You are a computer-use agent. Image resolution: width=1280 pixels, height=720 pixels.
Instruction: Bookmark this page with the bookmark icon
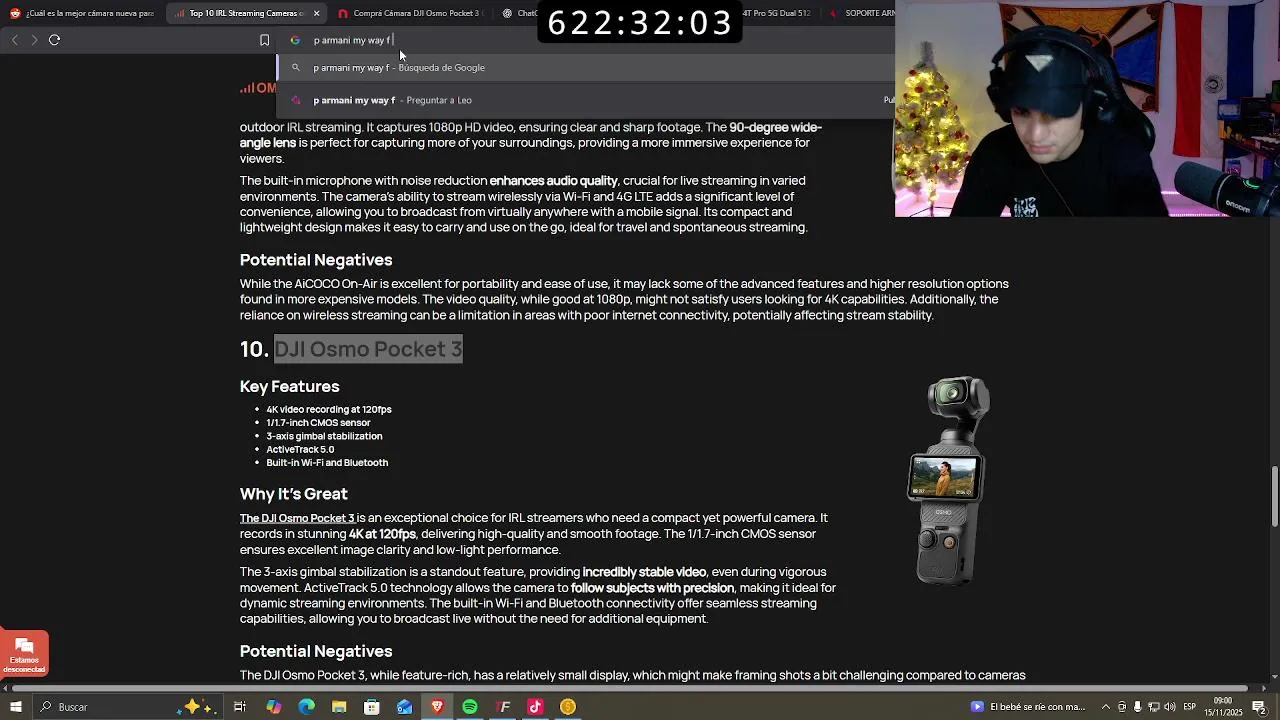click(264, 40)
